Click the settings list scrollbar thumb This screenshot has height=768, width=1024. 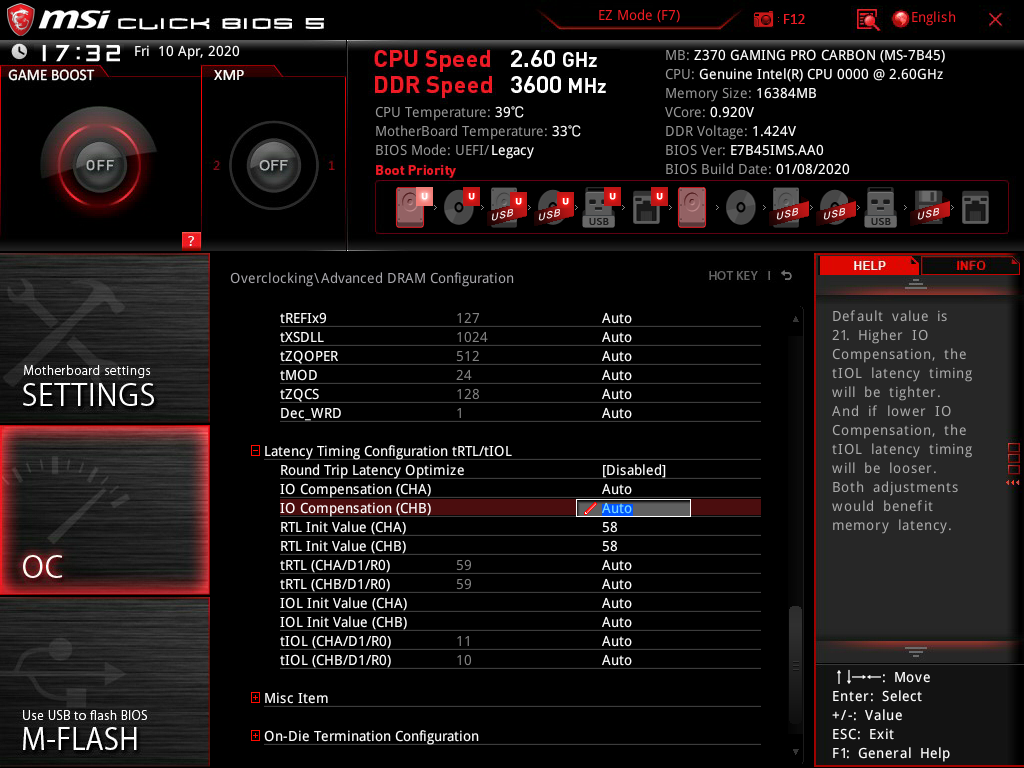click(x=795, y=665)
